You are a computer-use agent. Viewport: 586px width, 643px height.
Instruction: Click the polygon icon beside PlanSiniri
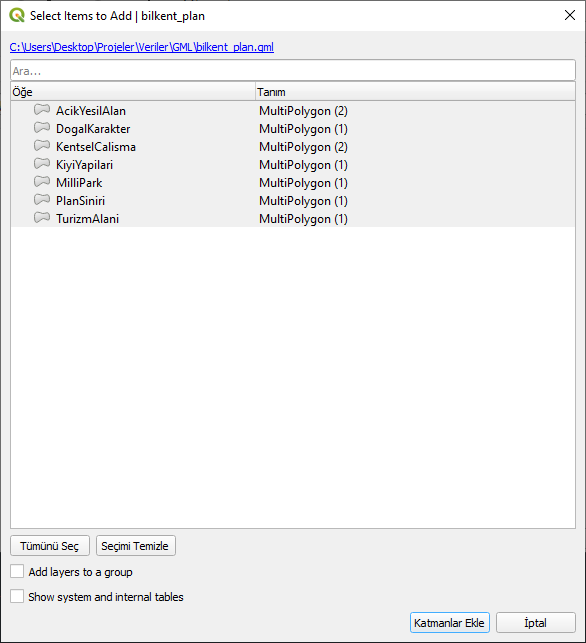pyautogui.click(x=42, y=200)
